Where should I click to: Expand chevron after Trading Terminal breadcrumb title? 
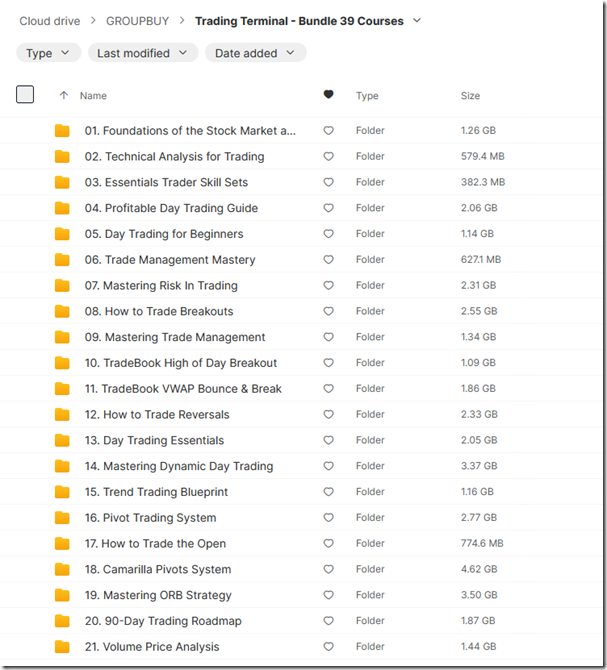(417, 21)
